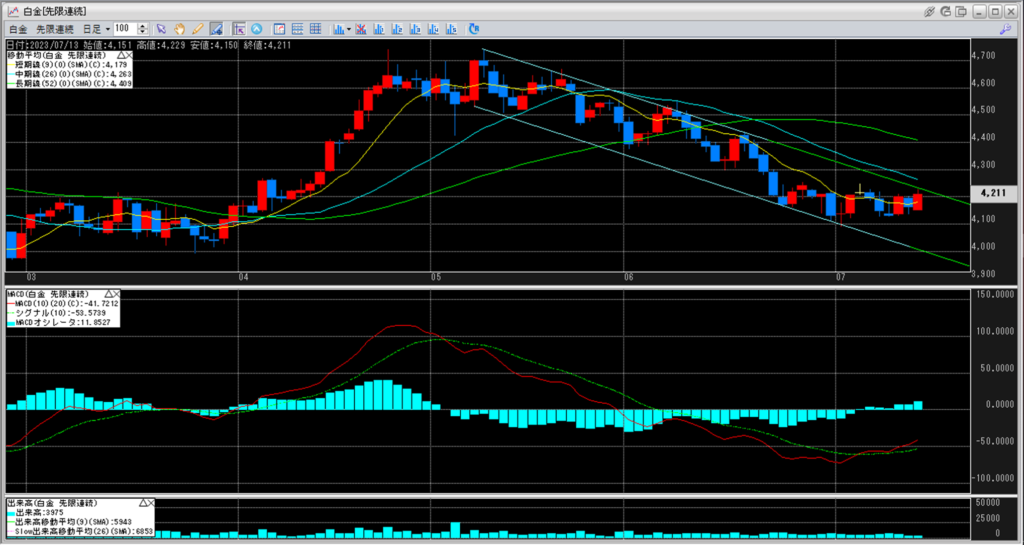Expand the chart type dropdown arrow
The image size is (1024, 545).
[x=348, y=29]
